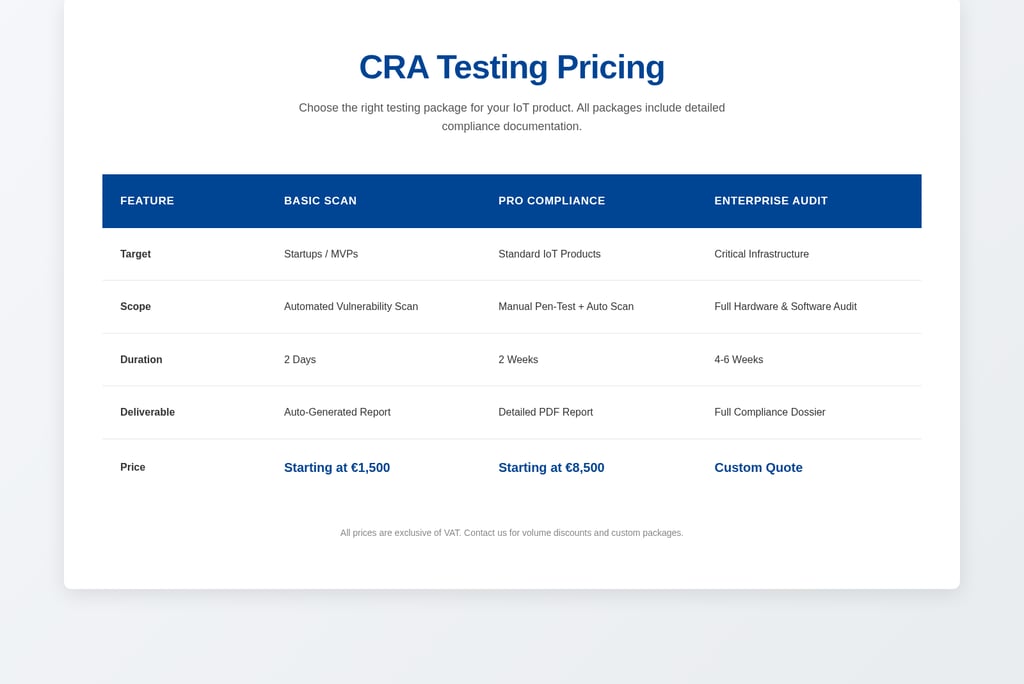This screenshot has height=684, width=1024.
Task: Click the 'Starting at €8,500' price
Action: [x=551, y=468]
